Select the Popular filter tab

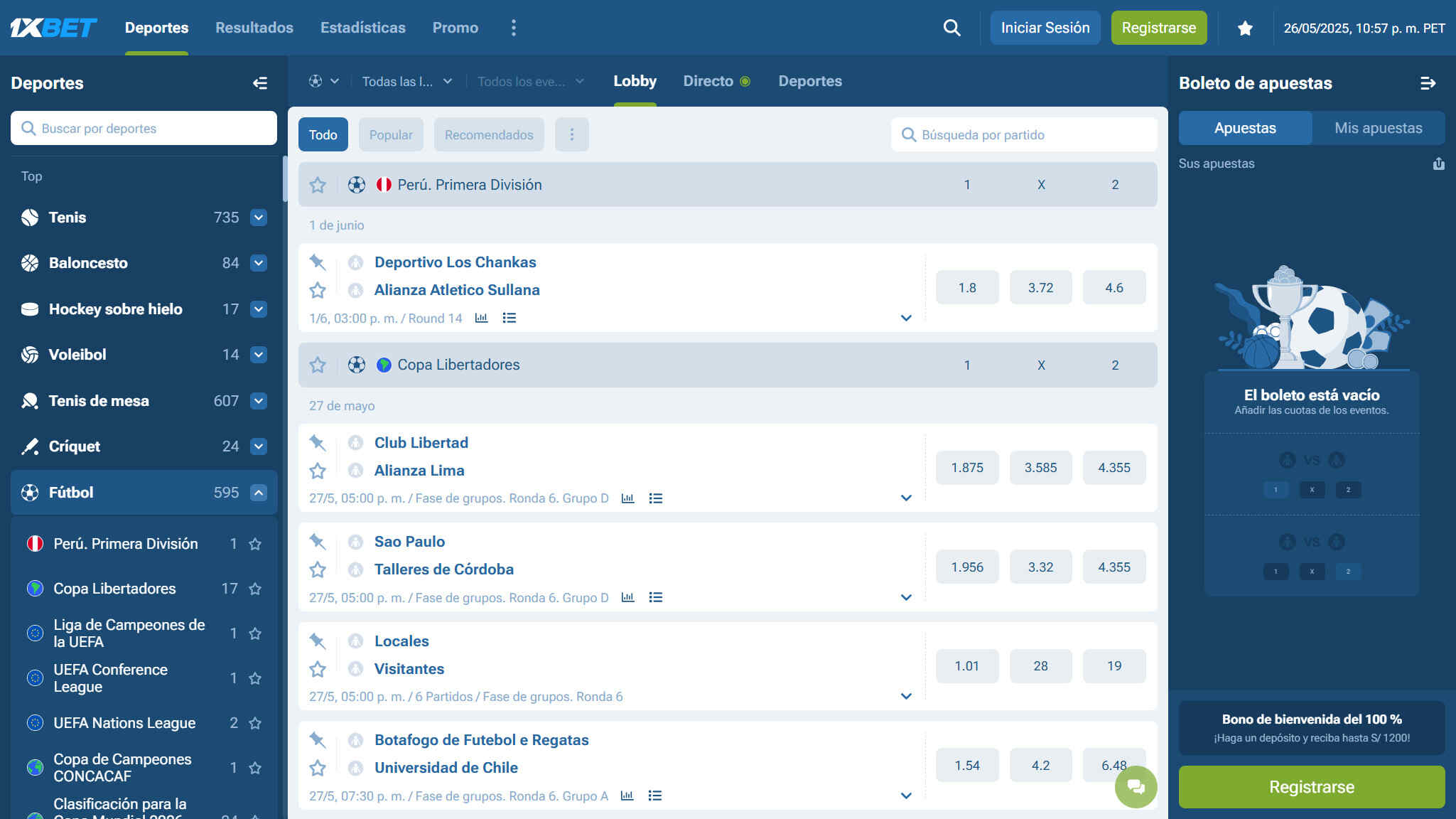[391, 134]
